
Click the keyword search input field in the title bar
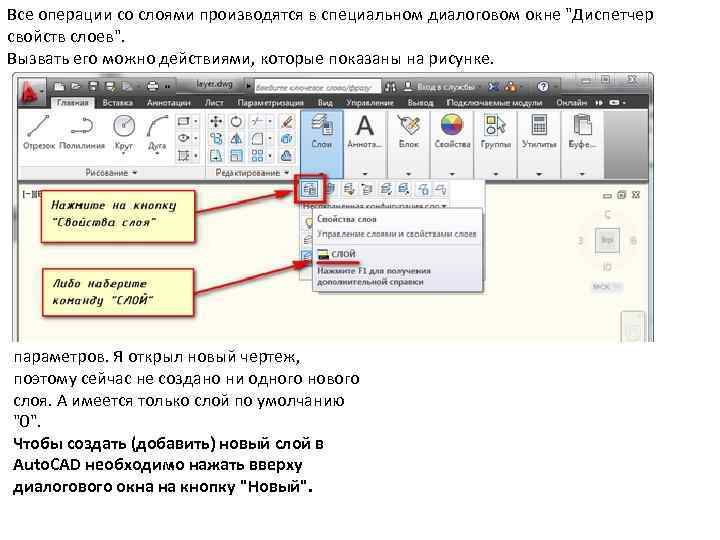tap(317, 87)
